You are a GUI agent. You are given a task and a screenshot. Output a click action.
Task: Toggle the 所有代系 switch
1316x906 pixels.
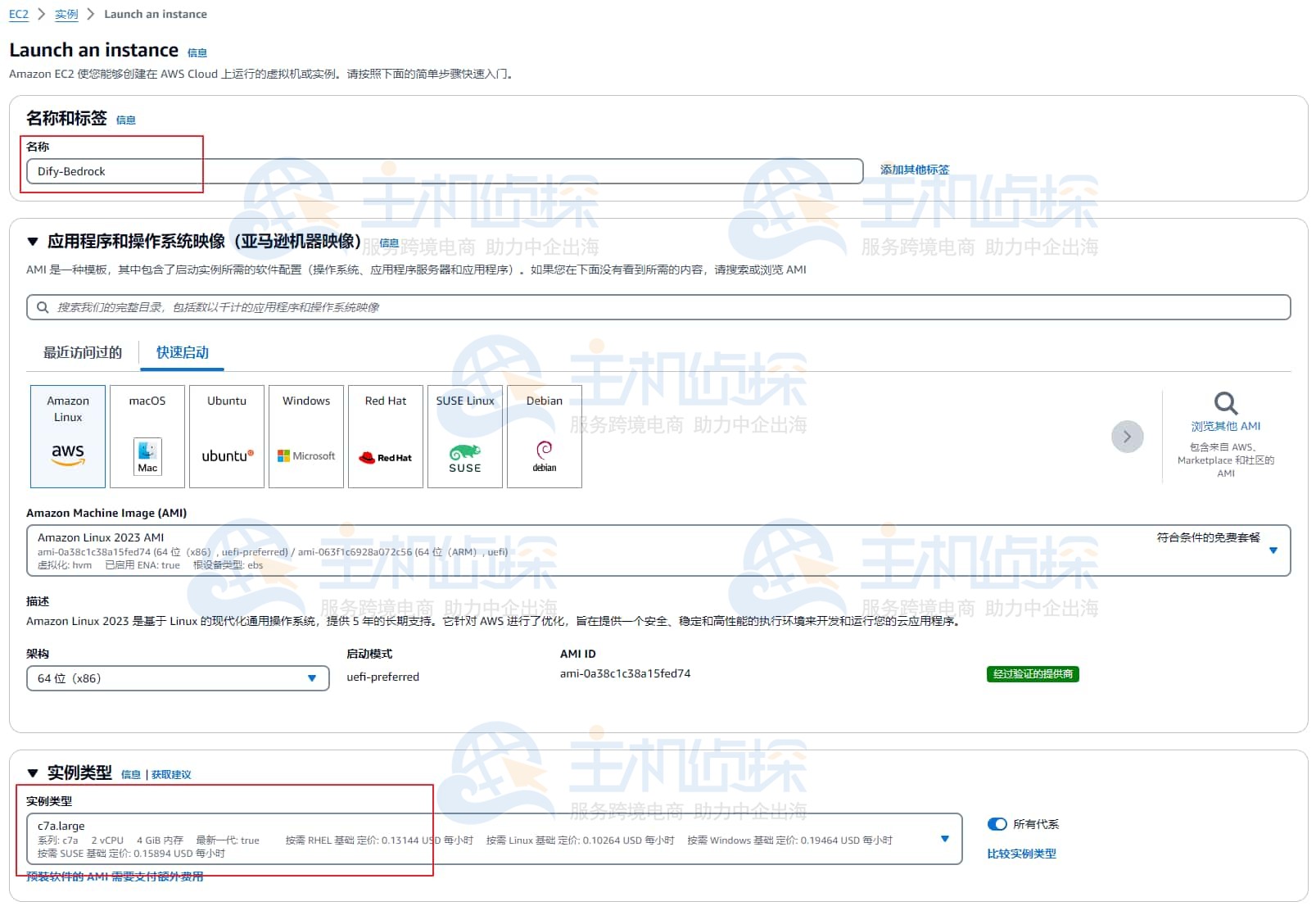(x=997, y=824)
